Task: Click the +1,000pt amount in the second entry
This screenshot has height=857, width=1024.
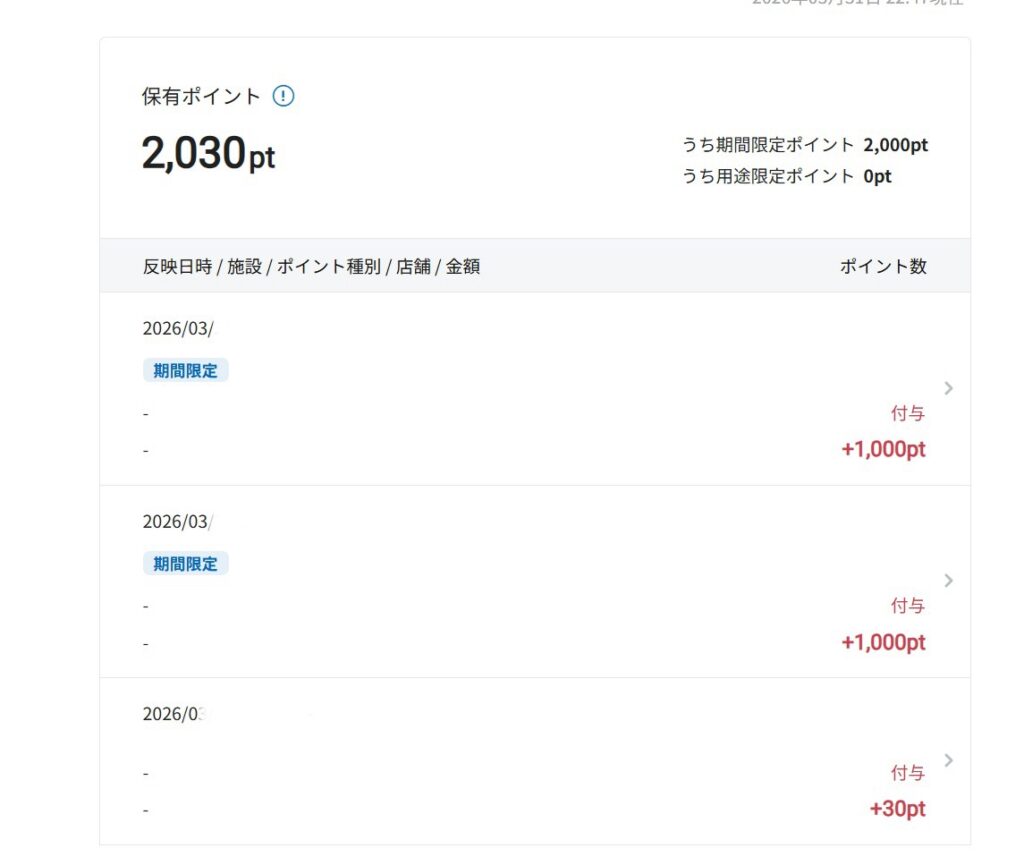Action: pyautogui.click(x=883, y=642)
